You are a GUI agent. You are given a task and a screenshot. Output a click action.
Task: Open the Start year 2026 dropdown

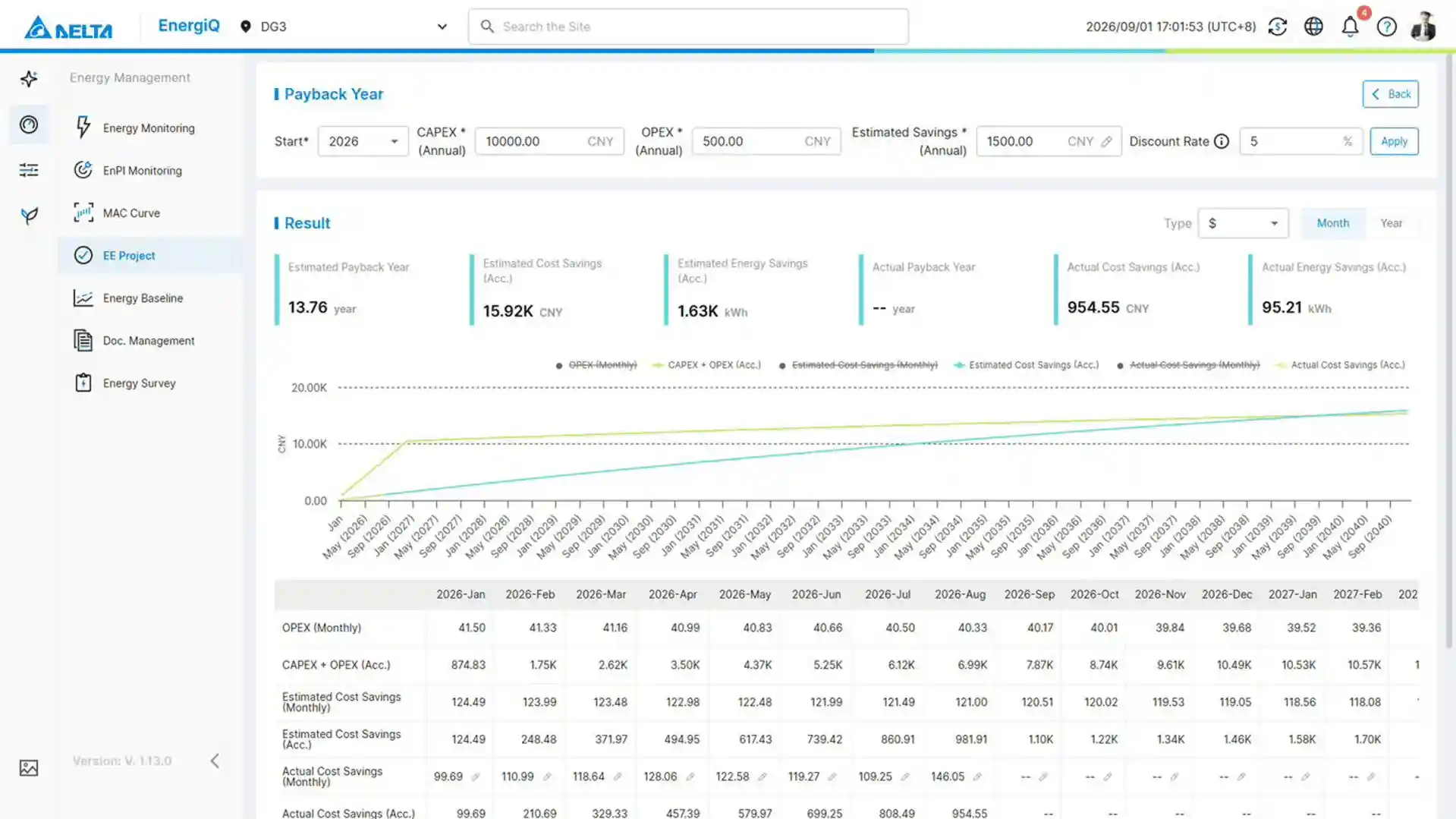(x=363, y=141)
